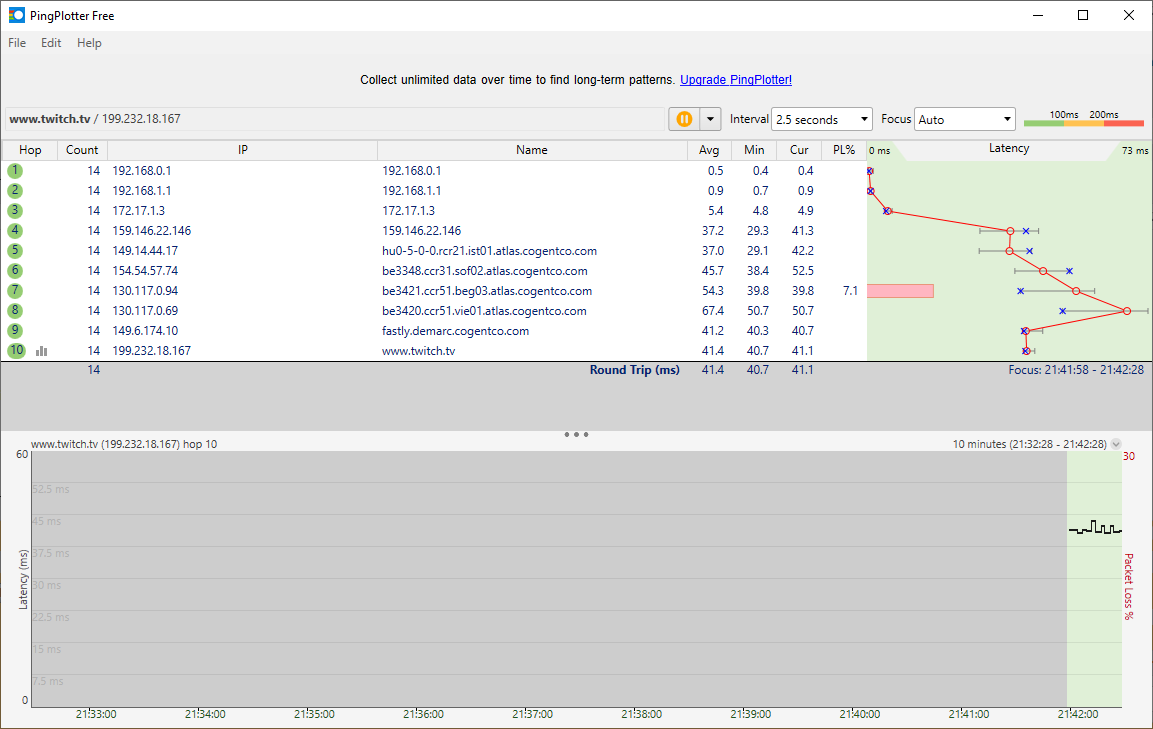Select IP 159.146.22.146 in hop 4

[151, 230]
